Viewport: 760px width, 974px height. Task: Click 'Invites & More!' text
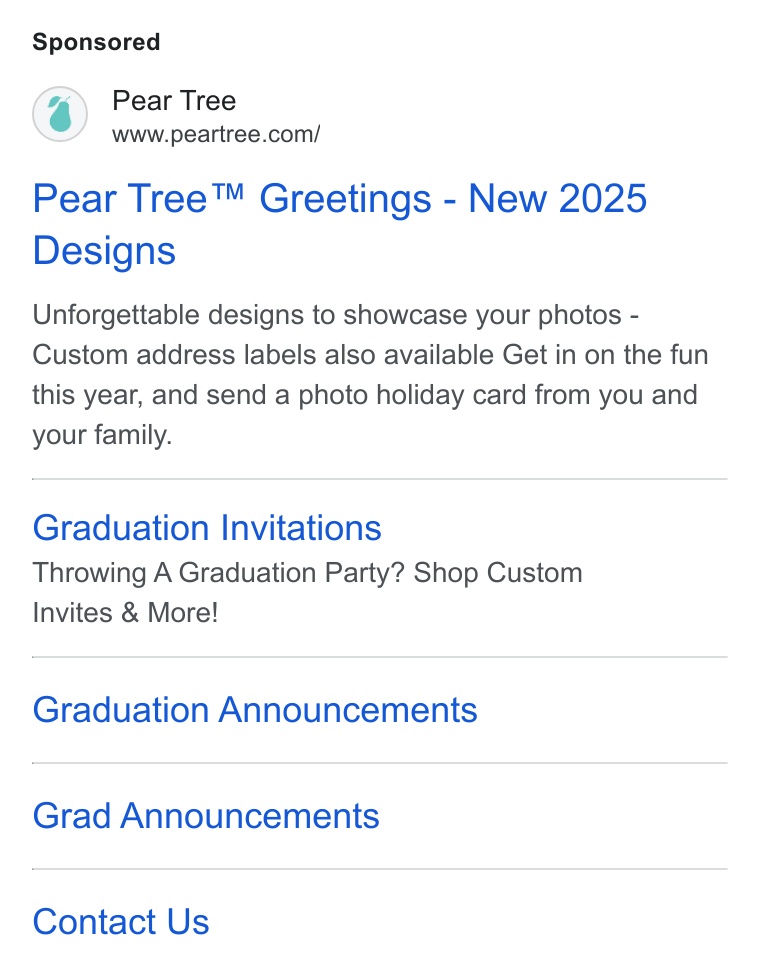126,612
